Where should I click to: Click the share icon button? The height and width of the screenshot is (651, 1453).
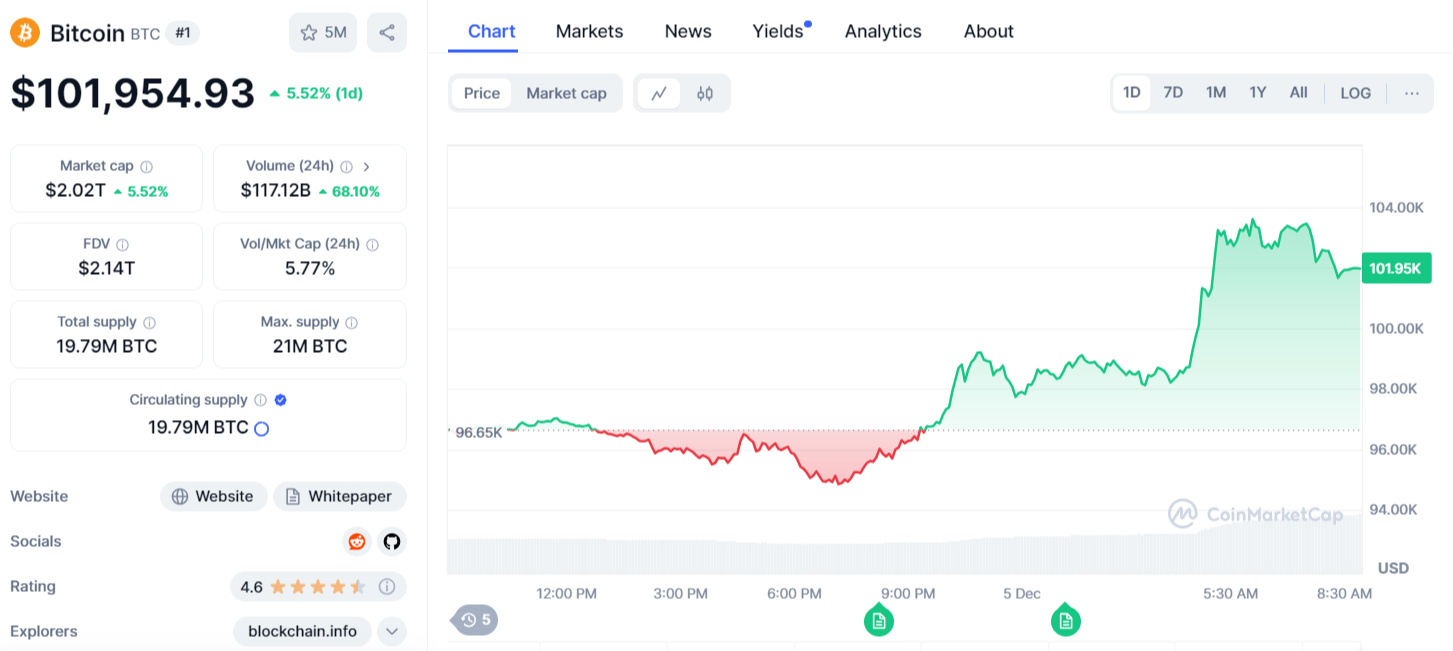(386, 33)
